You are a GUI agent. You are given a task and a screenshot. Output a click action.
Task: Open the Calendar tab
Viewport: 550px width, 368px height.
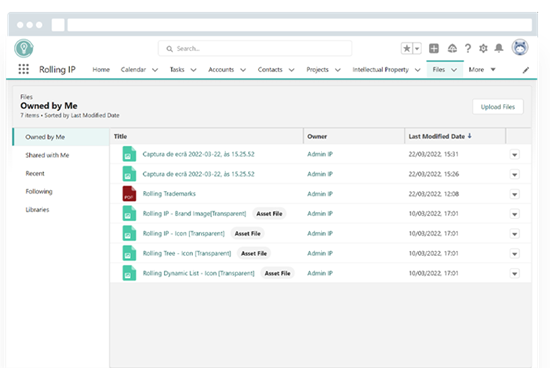pos(133,69)
